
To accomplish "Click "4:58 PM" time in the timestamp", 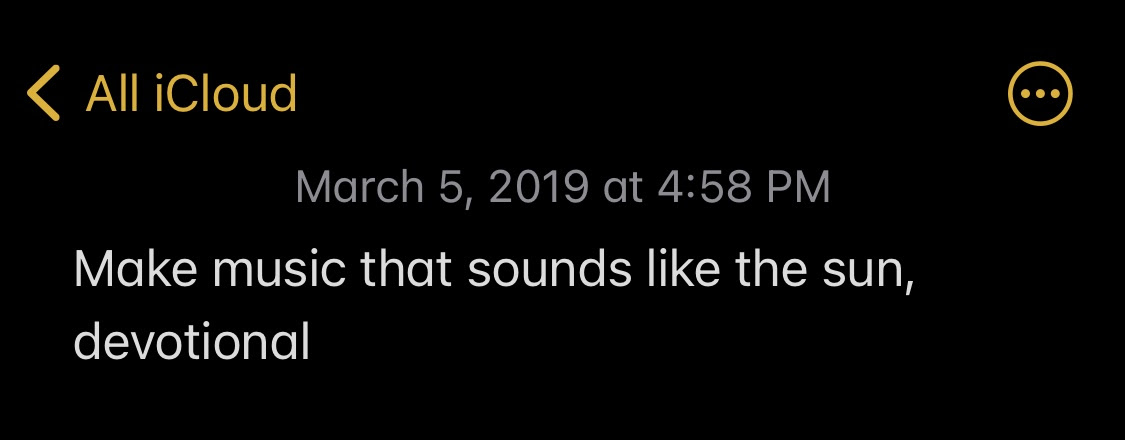I will click(x=744, y=187).
